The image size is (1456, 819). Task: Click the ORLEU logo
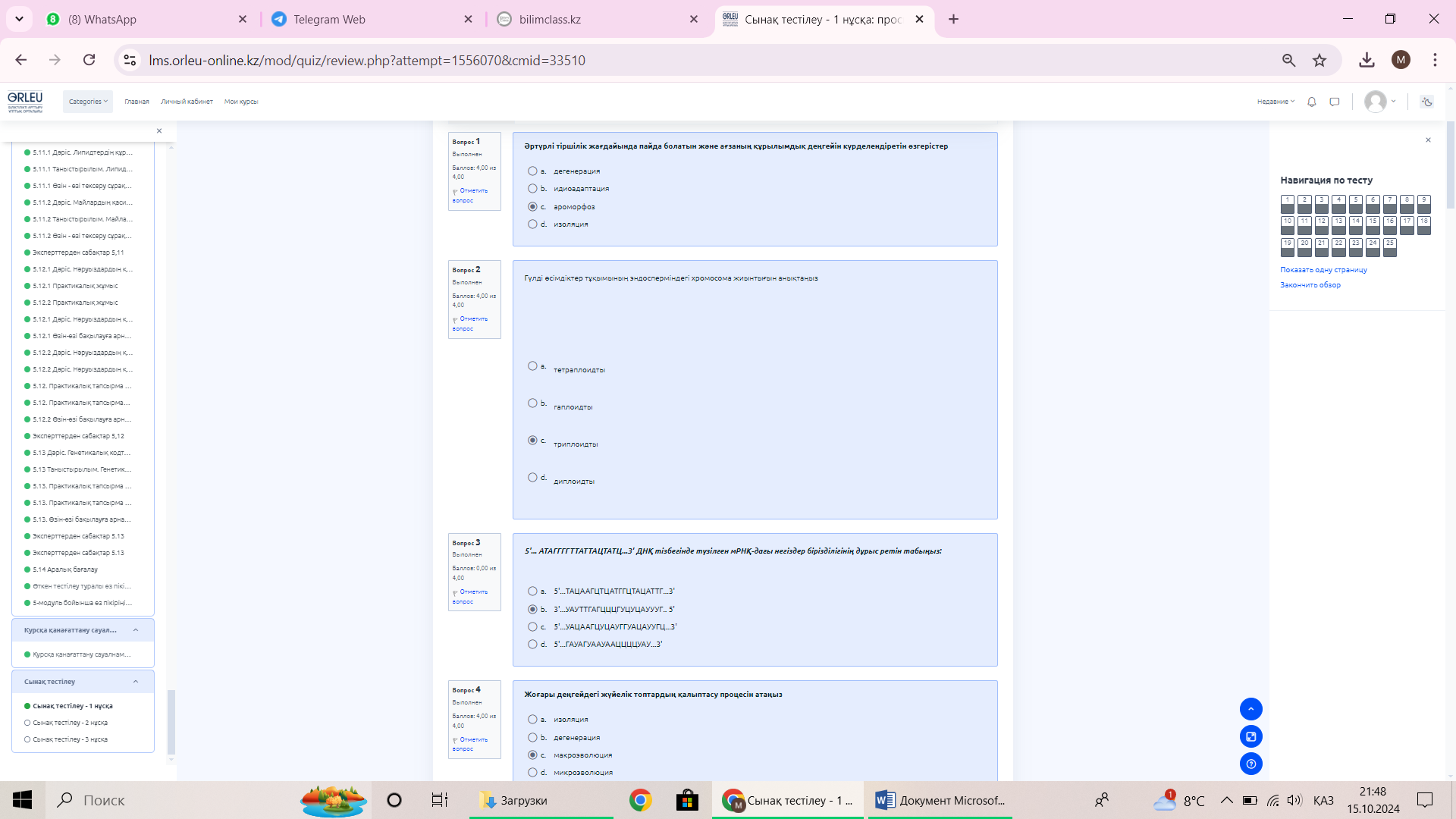[x=25, y=101]
